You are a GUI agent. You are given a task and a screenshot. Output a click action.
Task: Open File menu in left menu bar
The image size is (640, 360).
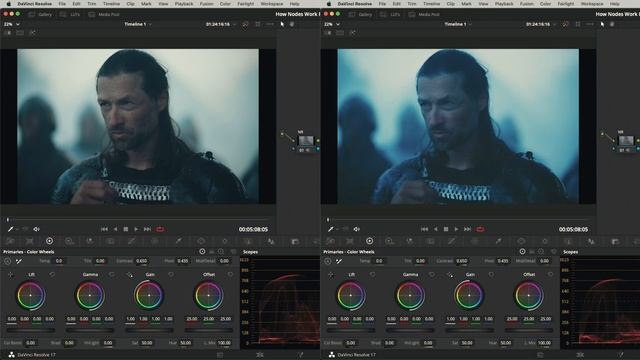coord(62,4)
